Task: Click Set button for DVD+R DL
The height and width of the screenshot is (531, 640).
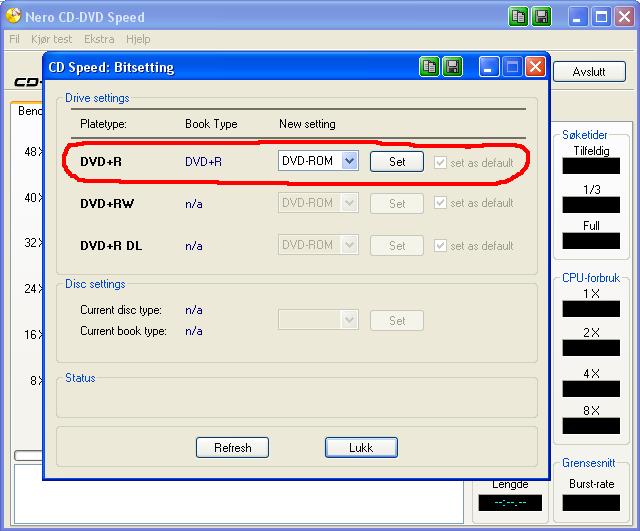Action: tap(397, 245)
